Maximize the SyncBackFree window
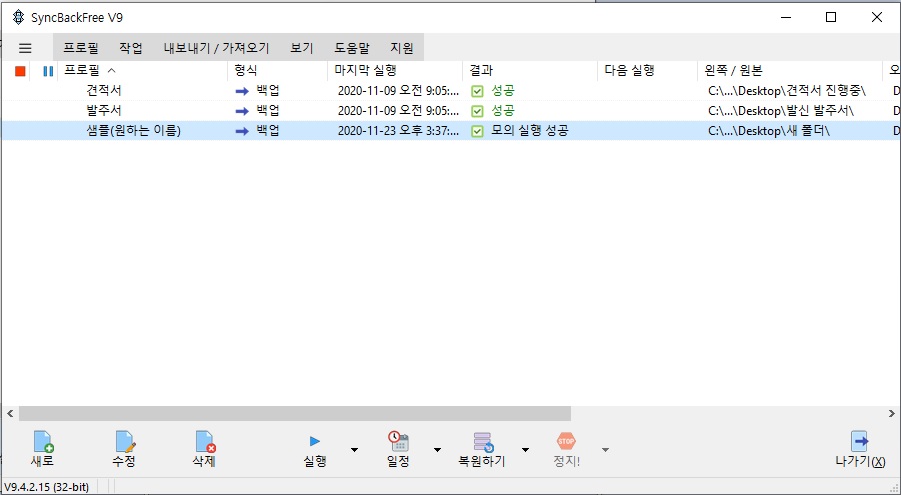This screenshot has height=495, width=901. click(831, 17)
